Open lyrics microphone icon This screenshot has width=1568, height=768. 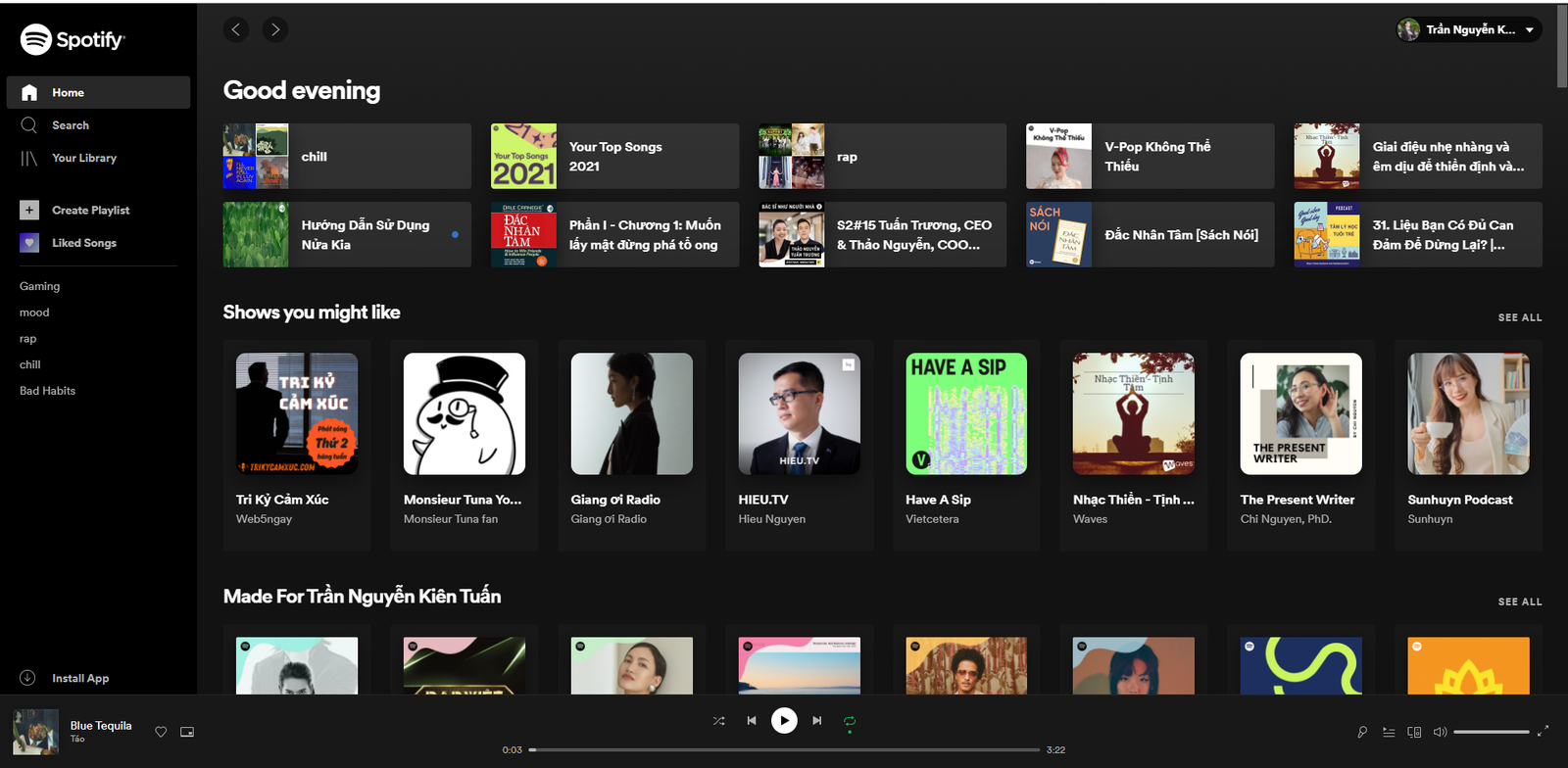[1362, 732]
